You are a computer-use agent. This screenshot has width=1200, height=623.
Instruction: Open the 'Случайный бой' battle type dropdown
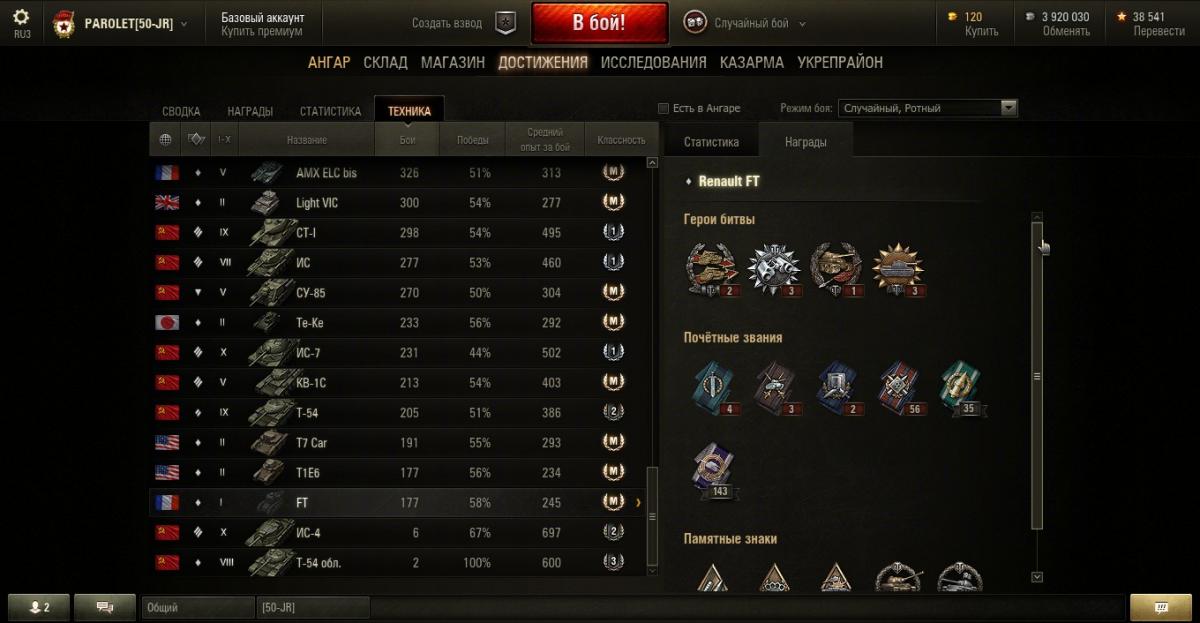click(x=745, y=23)
